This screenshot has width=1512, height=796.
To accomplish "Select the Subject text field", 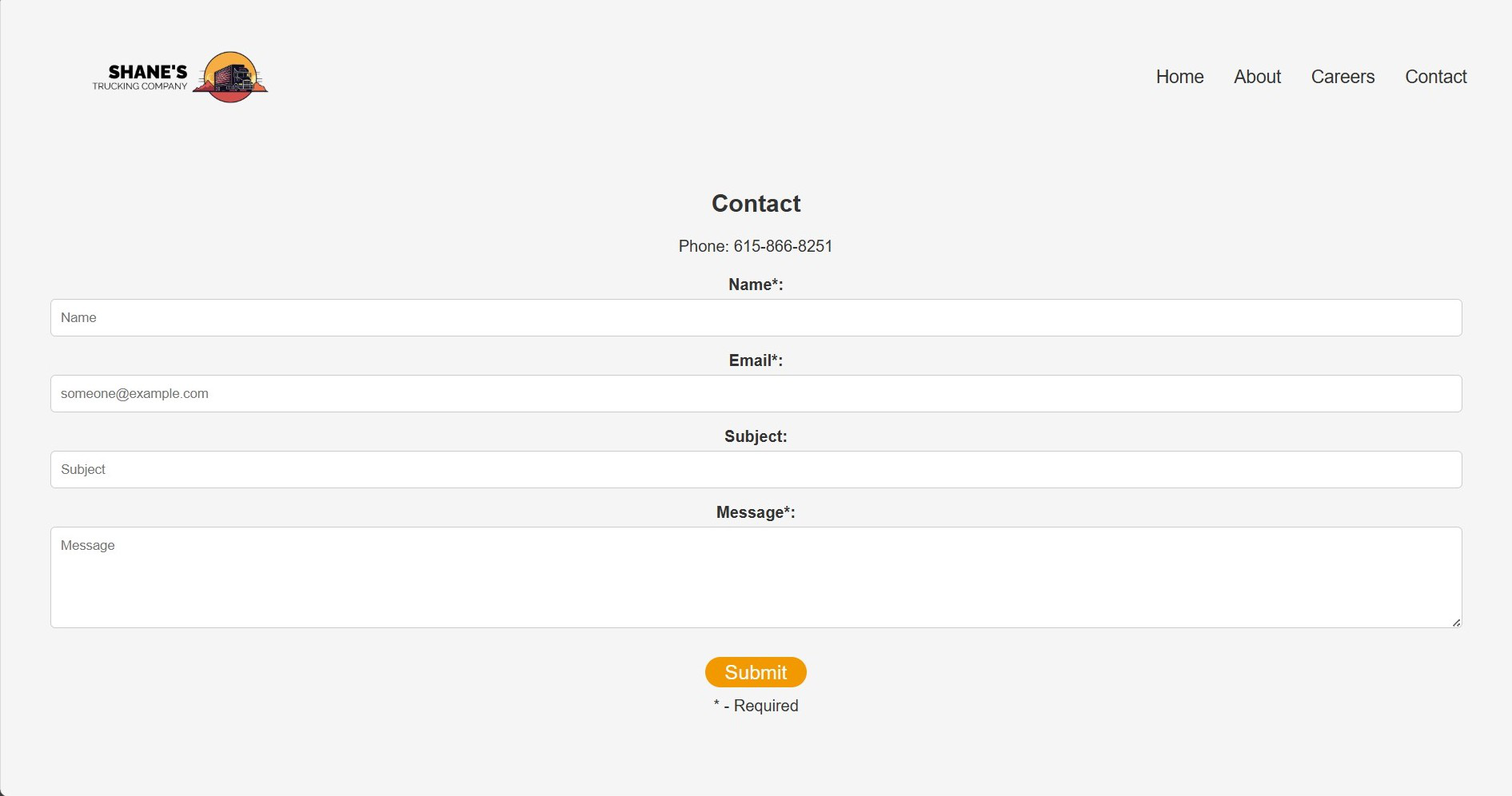I will pyautogui.click(x=756, y=470).
